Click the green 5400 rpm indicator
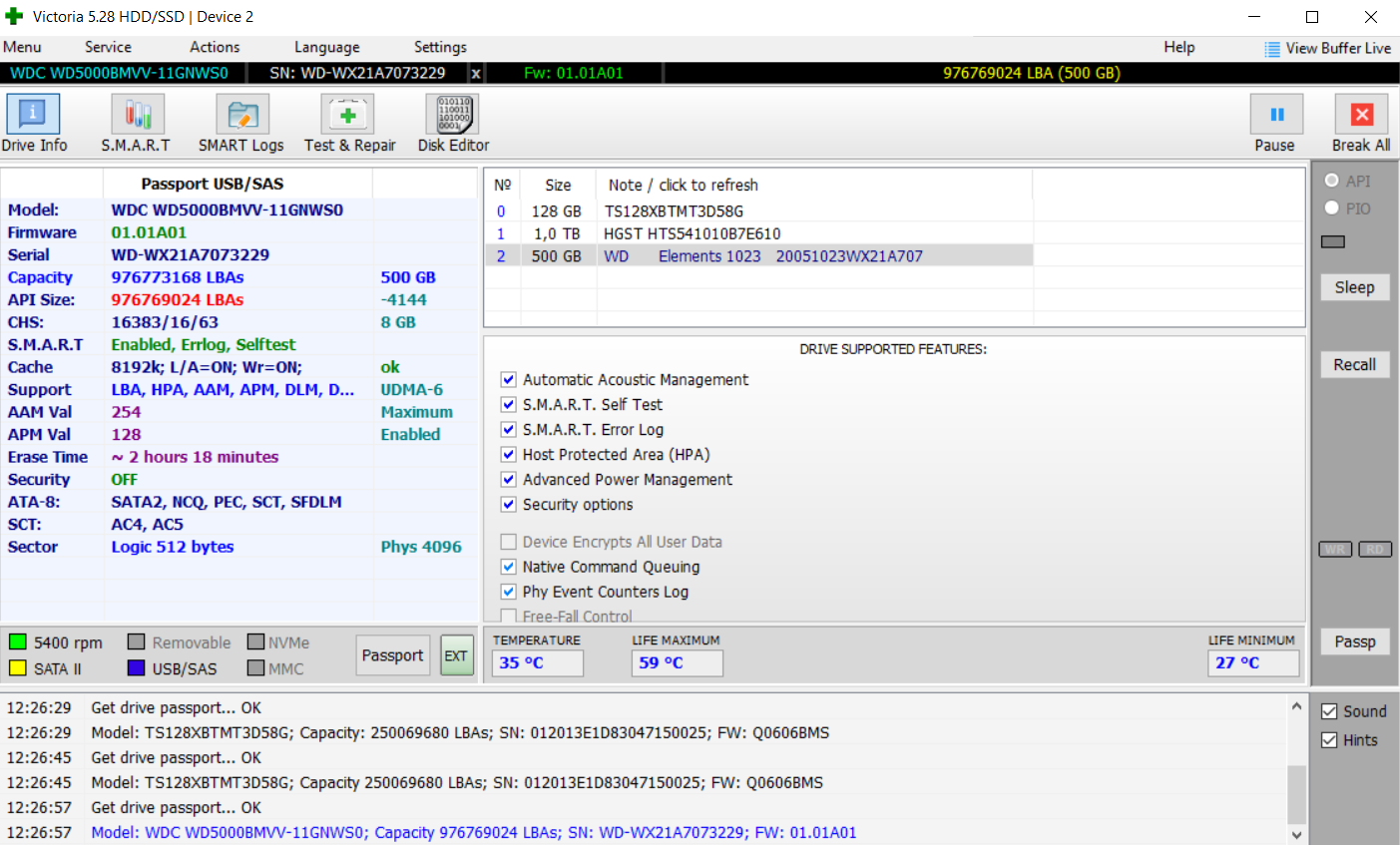The height and width of the screenshot is (845, 1400). coord(17,641)
